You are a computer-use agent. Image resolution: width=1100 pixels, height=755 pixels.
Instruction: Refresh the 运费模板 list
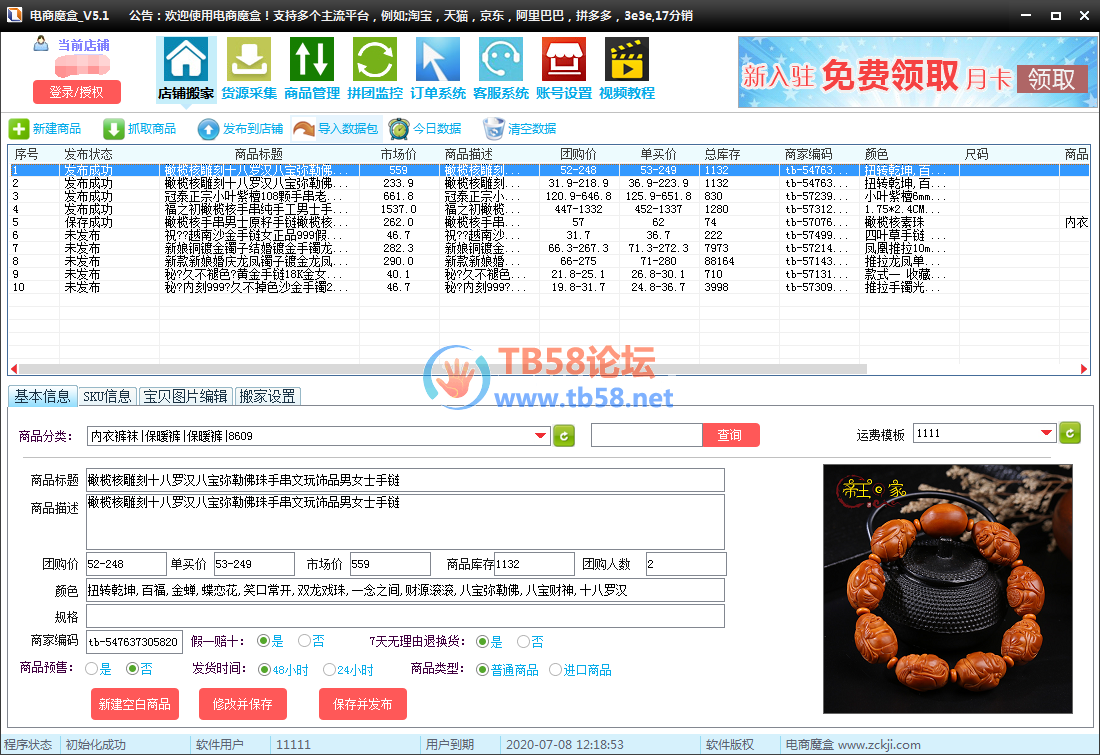click(1070, 433)
